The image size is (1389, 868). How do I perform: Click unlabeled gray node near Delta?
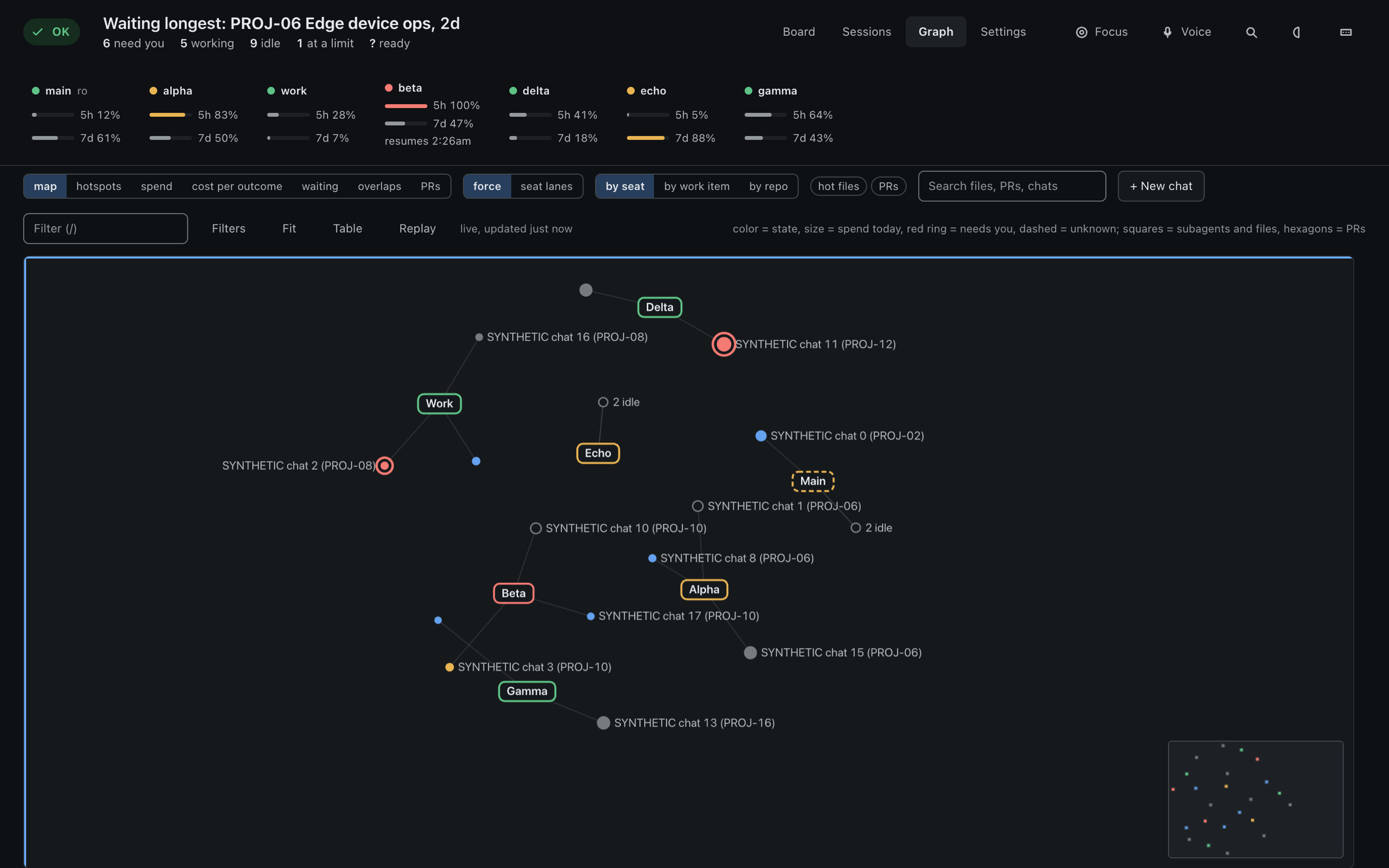coord(586,290)
